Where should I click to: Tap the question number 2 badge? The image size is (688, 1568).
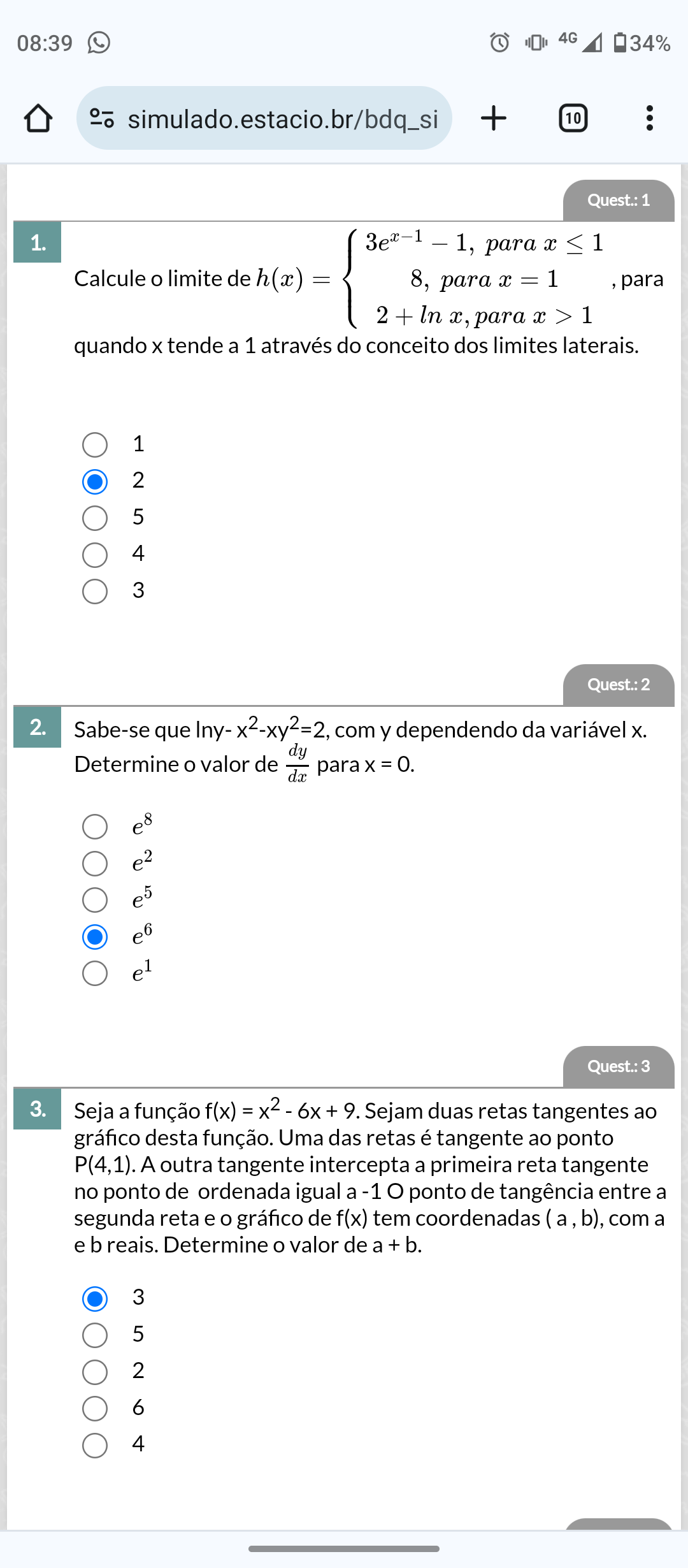pos(38,727)
